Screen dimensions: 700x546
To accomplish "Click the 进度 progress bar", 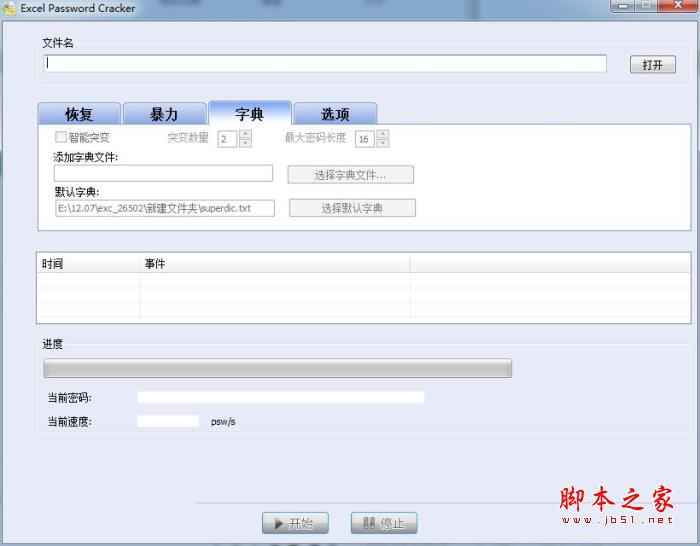I will (277, 368).
